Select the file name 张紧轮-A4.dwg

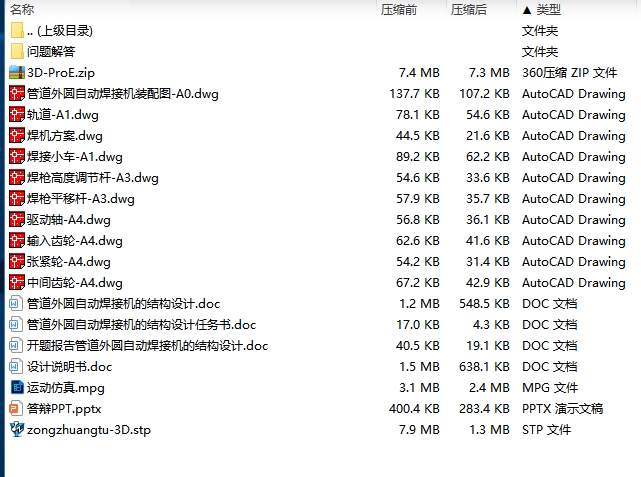[x=69, y=262]
